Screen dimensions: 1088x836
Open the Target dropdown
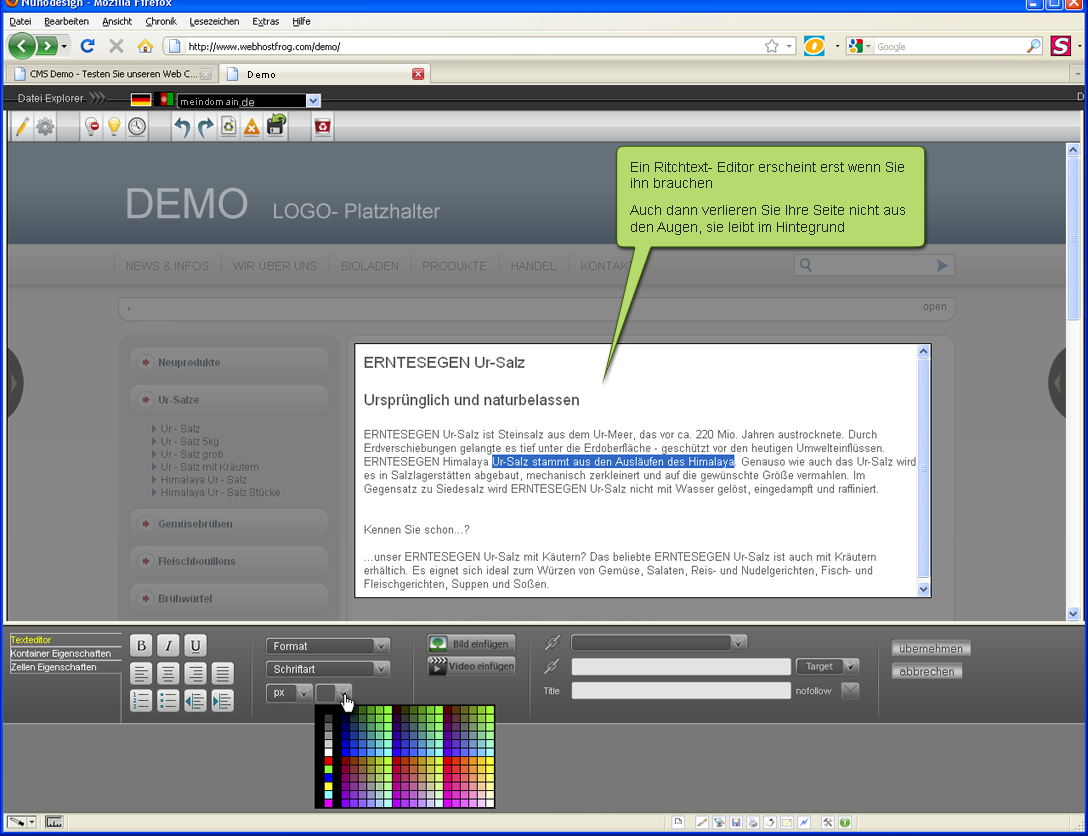pyautogui.click(x=827, y=666)
